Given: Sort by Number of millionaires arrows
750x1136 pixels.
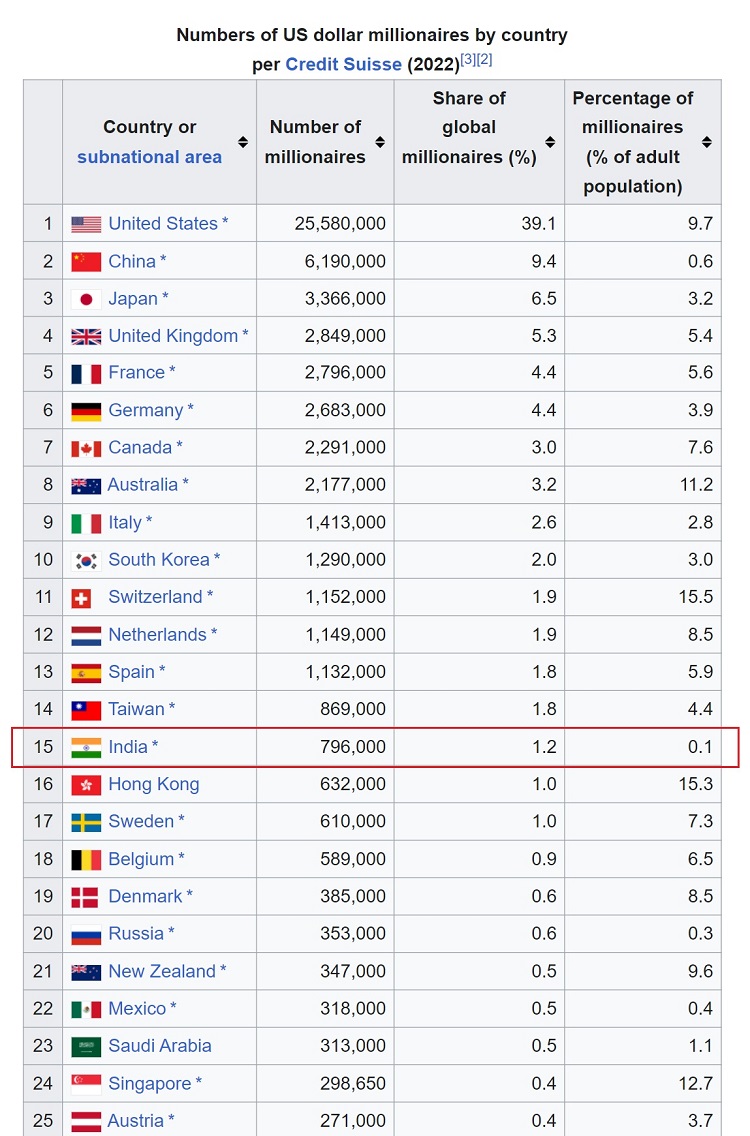Looking at the screenshot, I should 380,142.
